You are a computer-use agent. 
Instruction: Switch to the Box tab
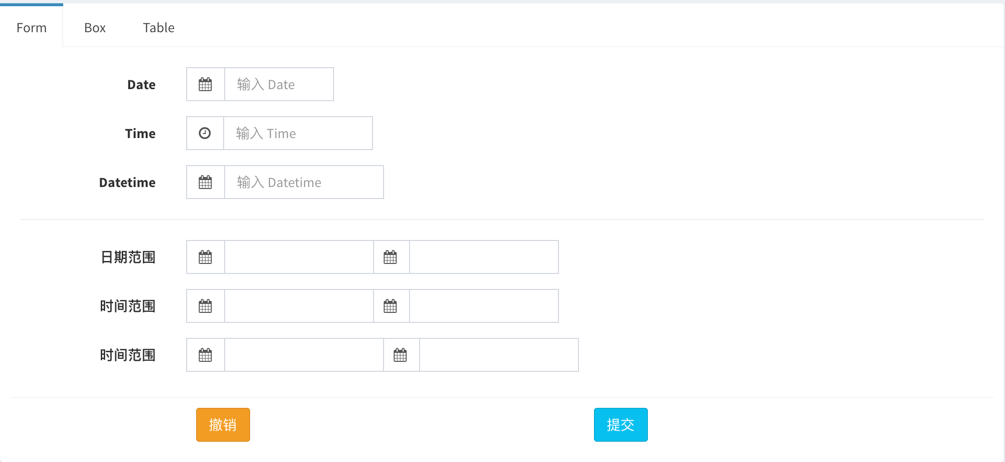(95, 28)
